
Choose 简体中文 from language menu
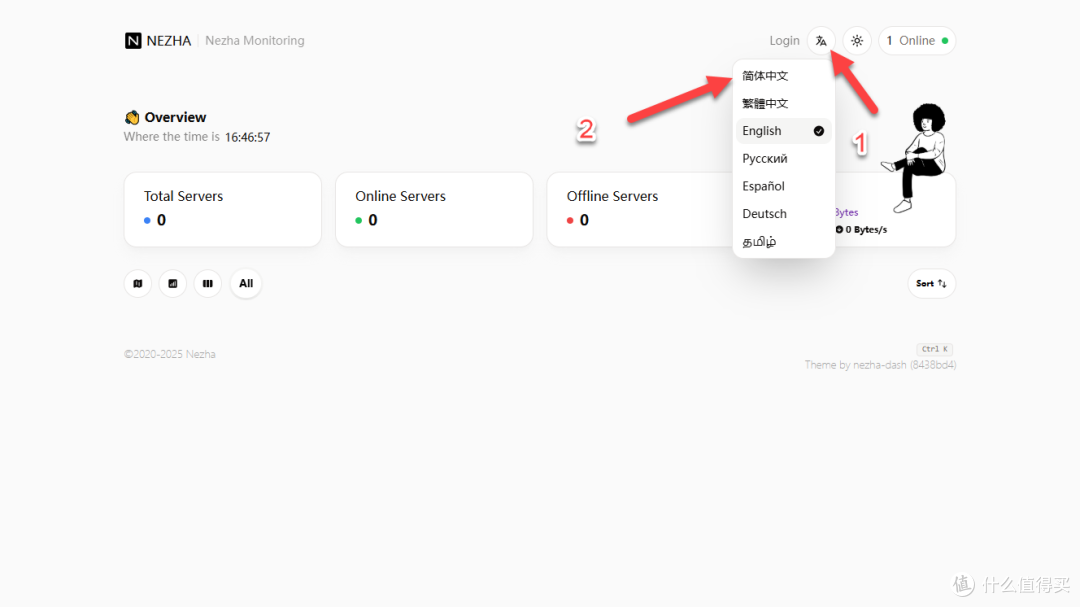pos(766,76)
